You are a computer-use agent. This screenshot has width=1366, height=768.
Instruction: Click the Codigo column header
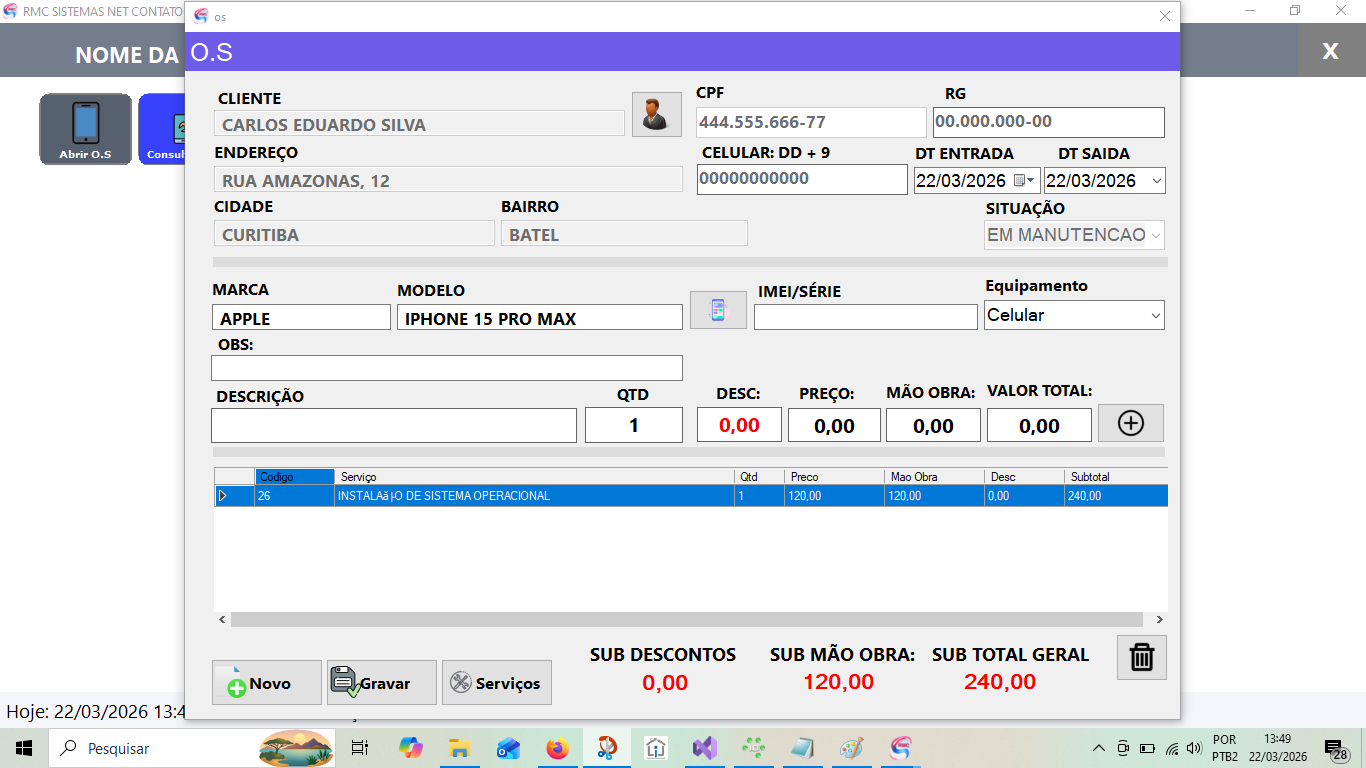click(294, 477)
